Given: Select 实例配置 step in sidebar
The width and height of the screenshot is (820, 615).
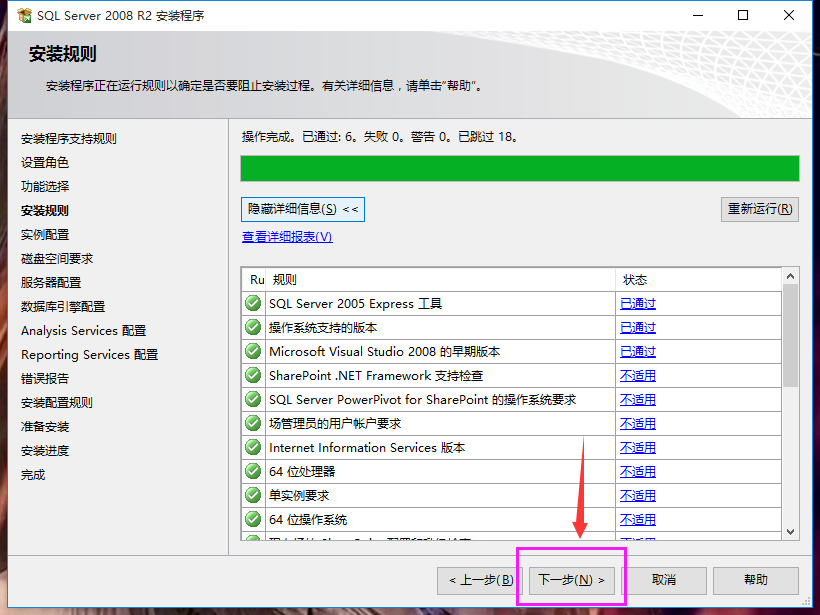Looking at the screenshot, I should coord(45,235).
